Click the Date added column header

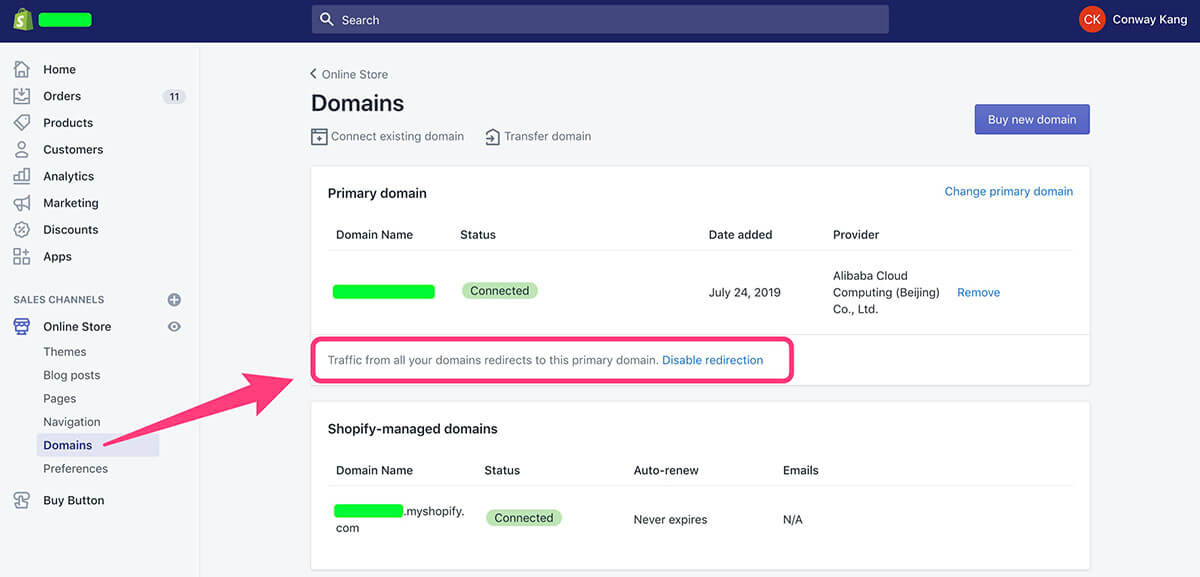pyautogui.click(x=741, y=234)
